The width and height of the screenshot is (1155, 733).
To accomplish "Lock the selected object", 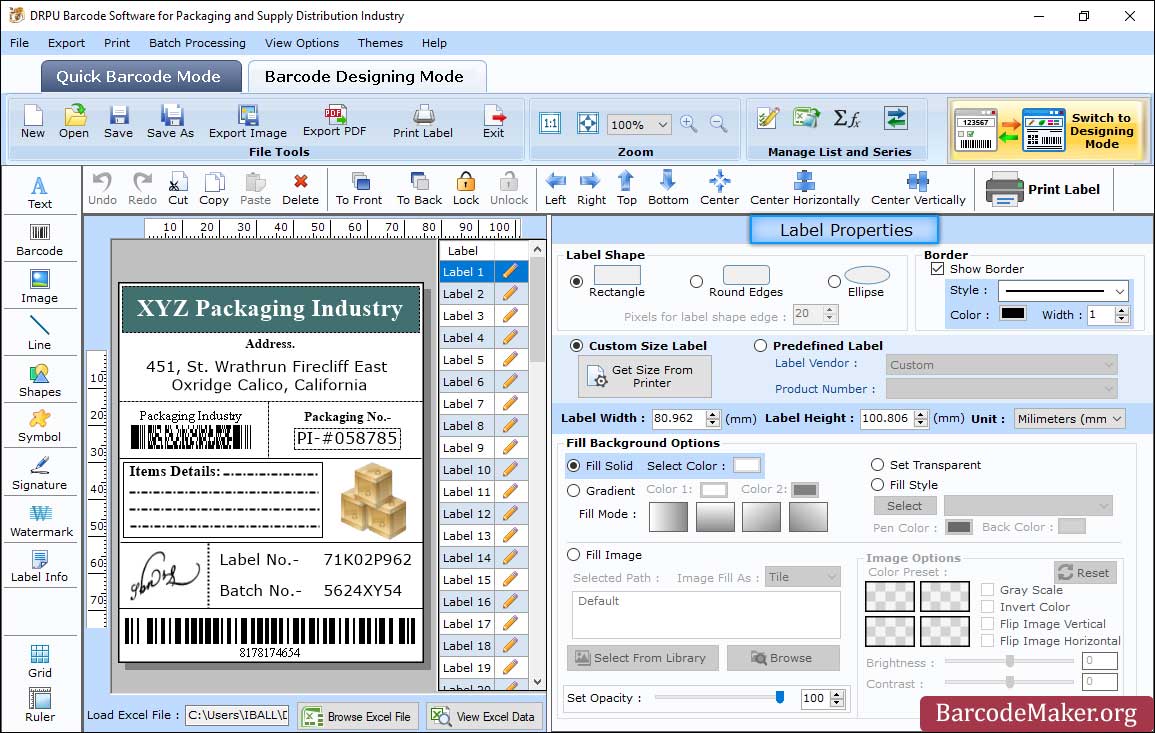I will pyautogui.click(x=466, y=189).
